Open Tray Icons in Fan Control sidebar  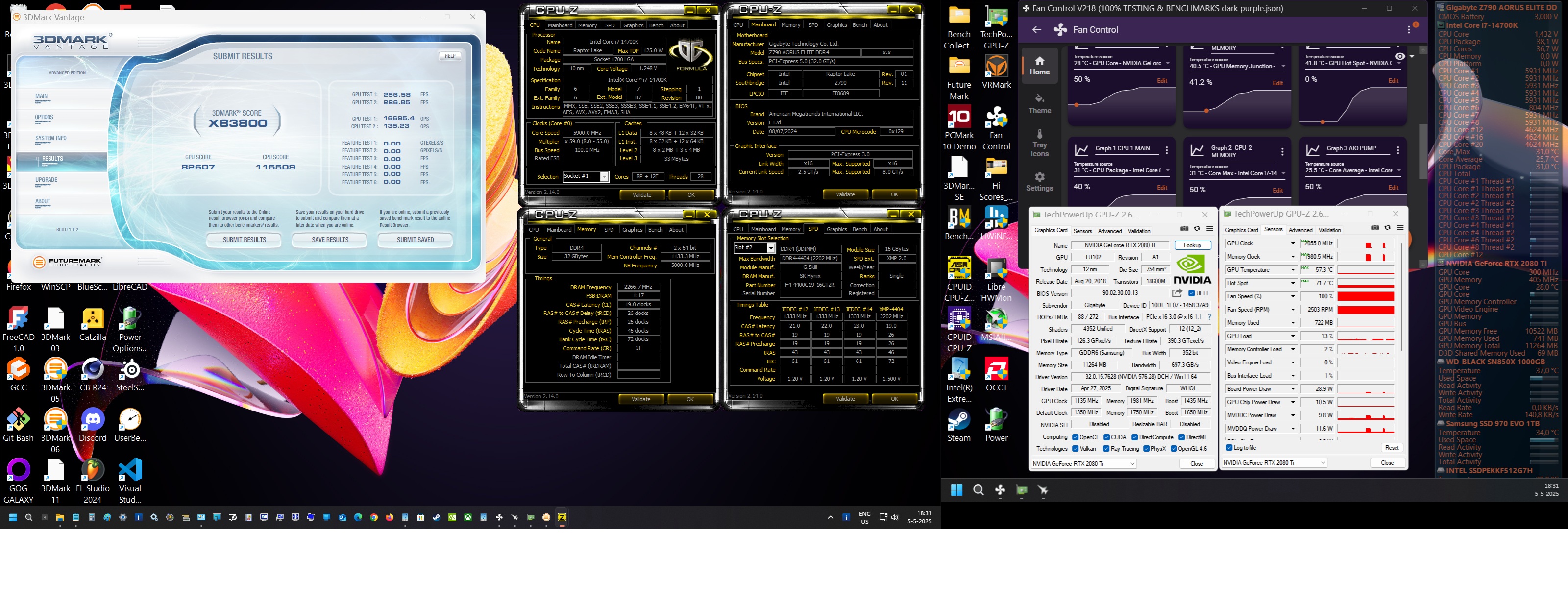(x=1040, y=143)
